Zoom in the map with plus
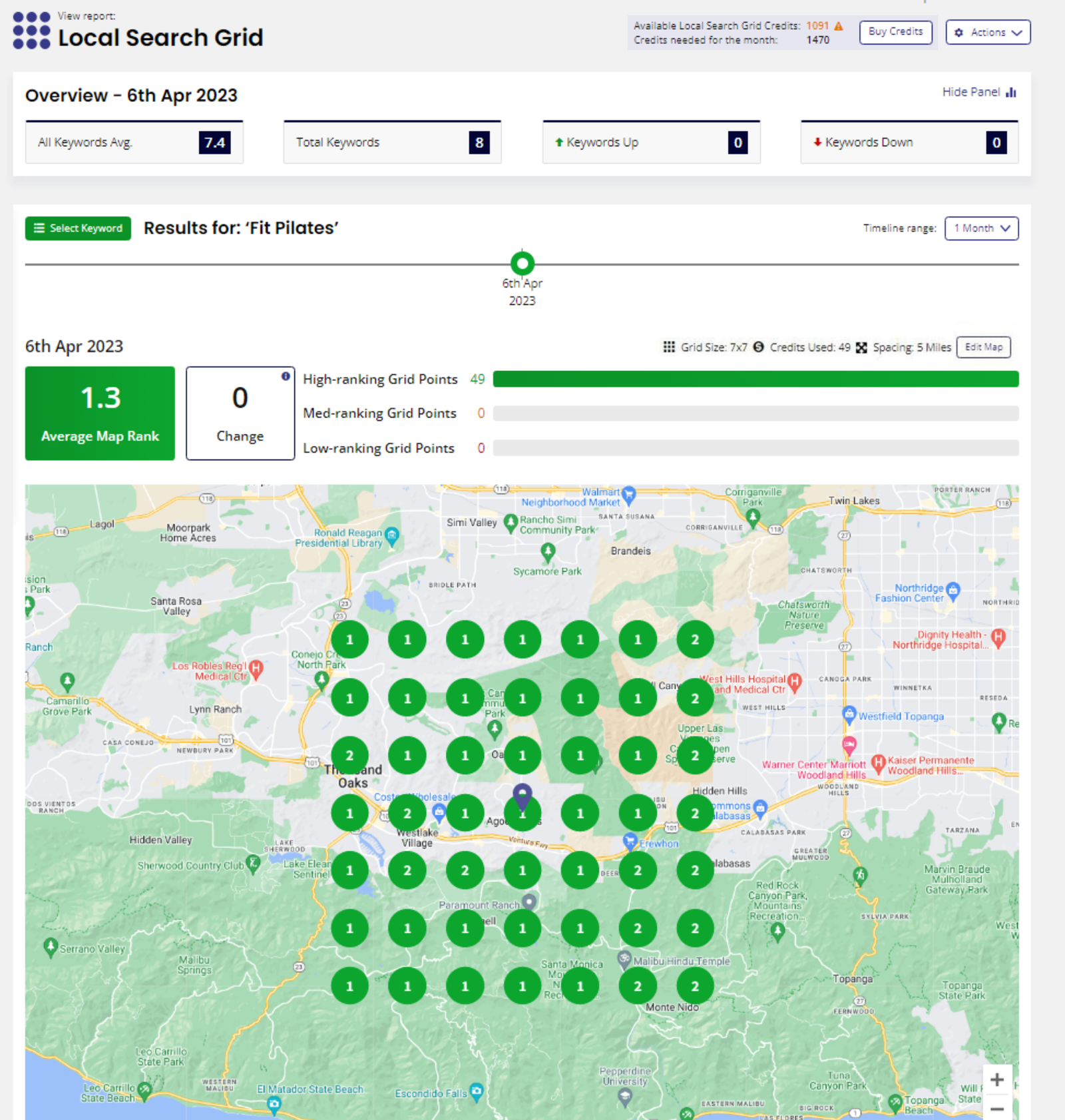 tap(996, 1079)
